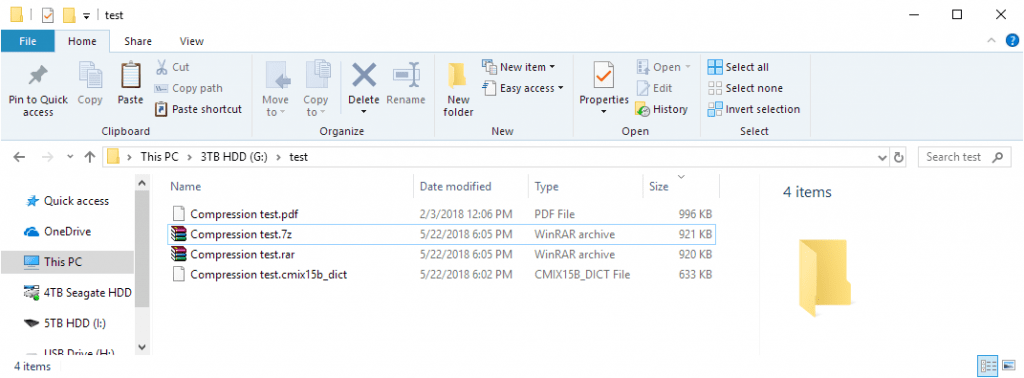The image size is (1024, 378).
Task: Switch to the Home ribbon tab
Action: click(82, 41)
